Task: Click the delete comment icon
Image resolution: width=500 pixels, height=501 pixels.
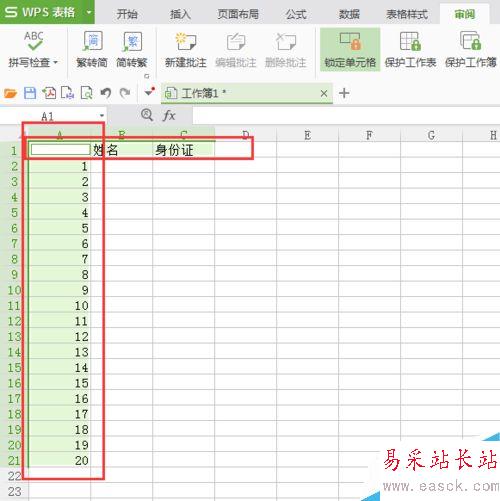Action: click(x=286, y=42)
